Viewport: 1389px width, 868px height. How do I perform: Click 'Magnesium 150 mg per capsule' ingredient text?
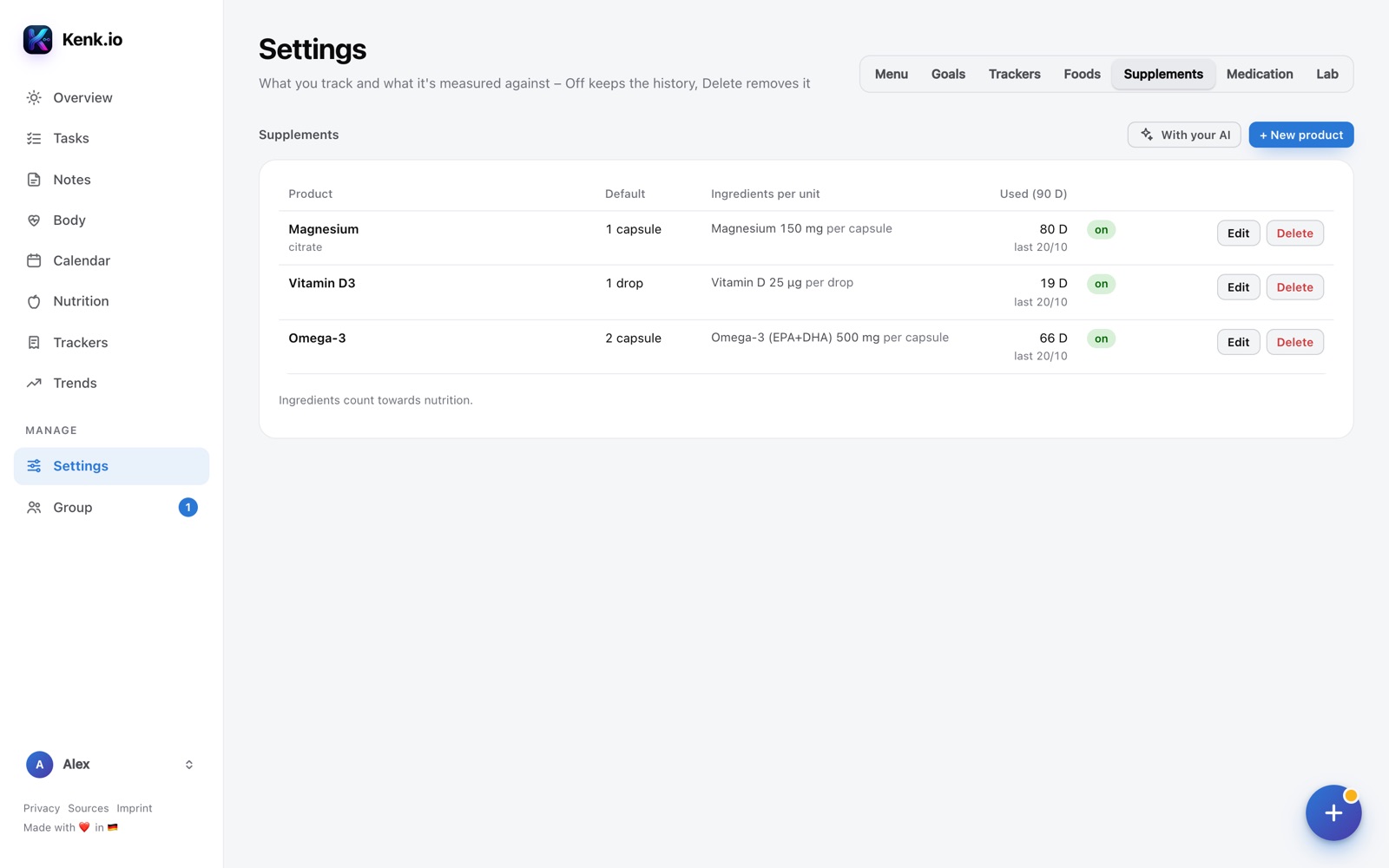pyautogui.click(x=801, y=228)
